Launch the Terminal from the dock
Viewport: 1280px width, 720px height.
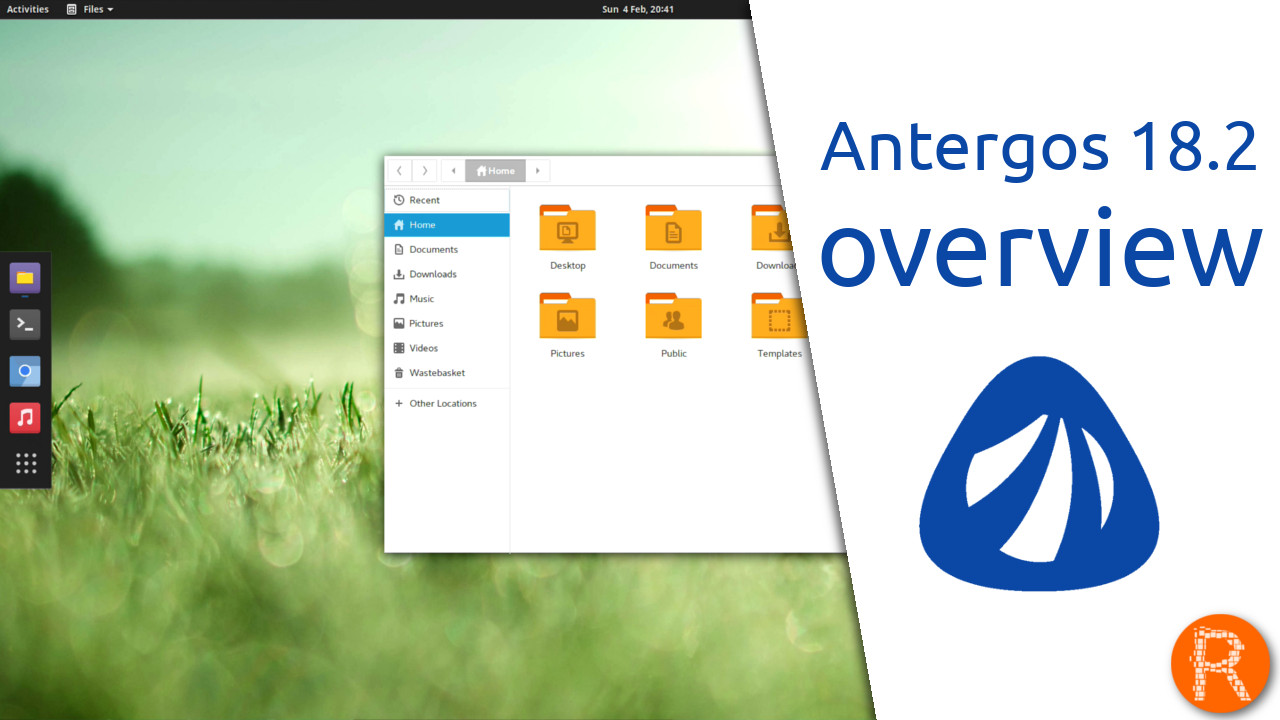pos(25,324)
